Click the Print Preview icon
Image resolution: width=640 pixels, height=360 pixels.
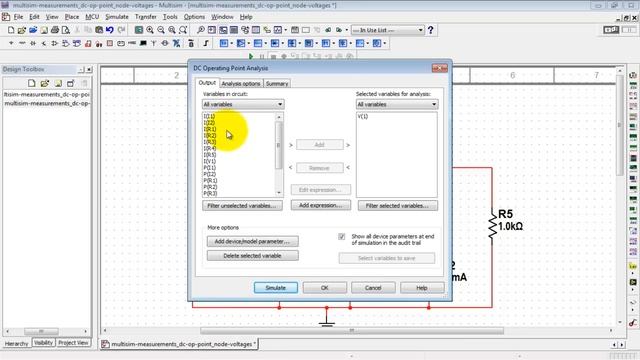[x=66, y=30]
